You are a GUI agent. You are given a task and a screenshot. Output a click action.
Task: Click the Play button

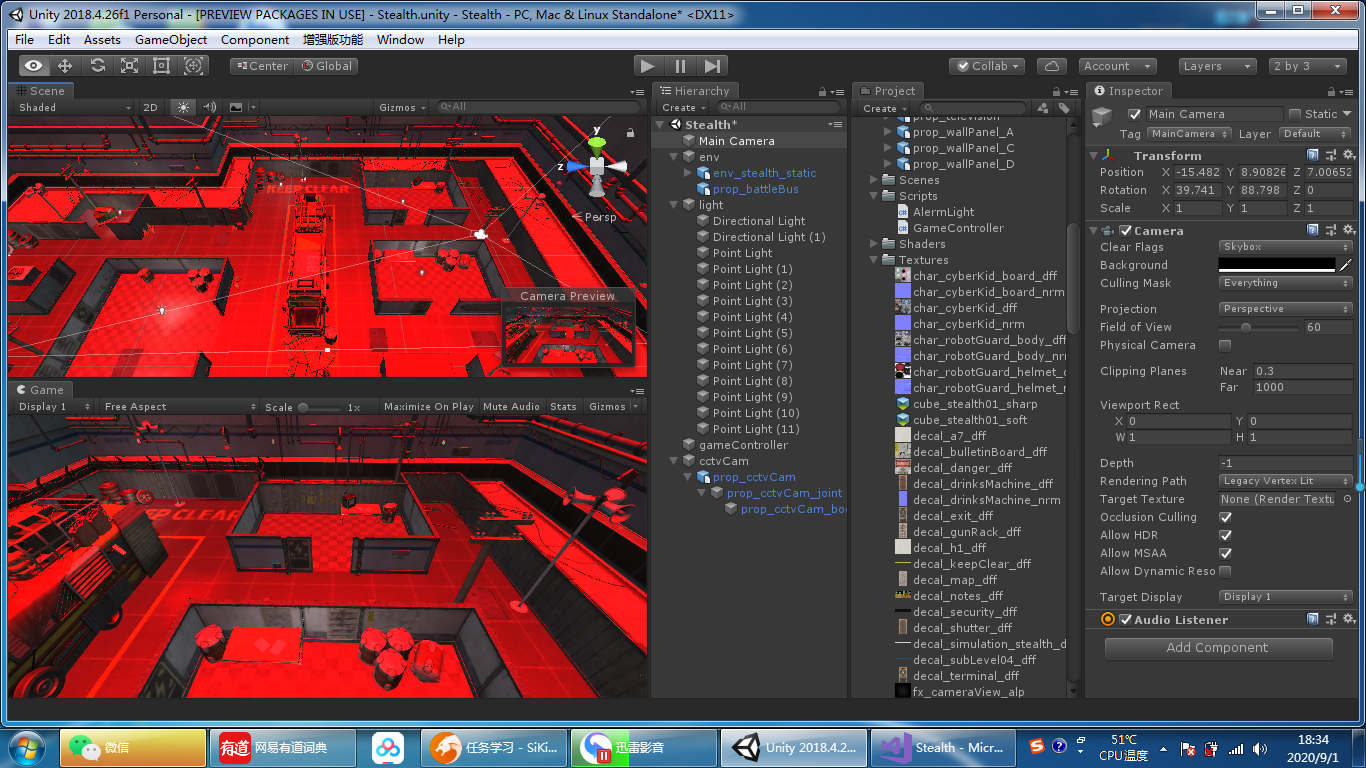tap(648, 66)
